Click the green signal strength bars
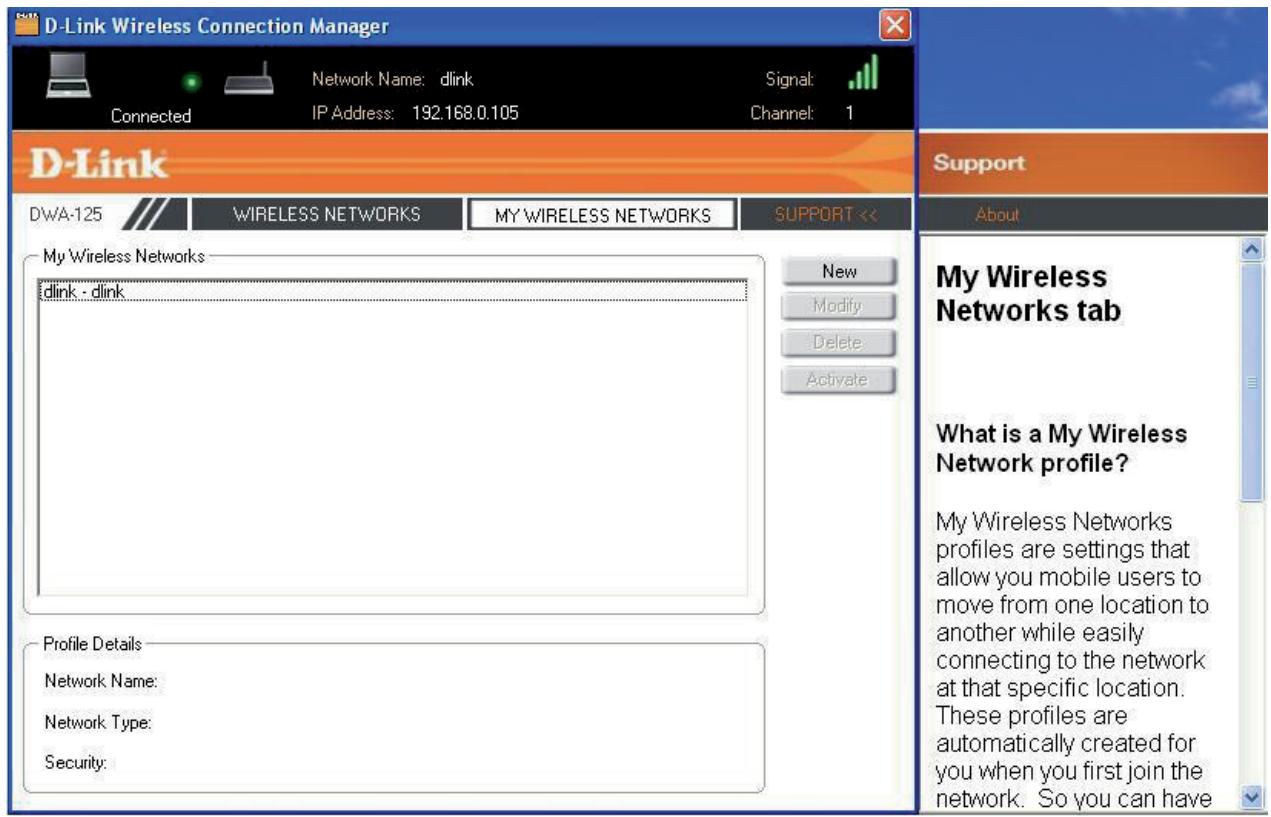This screenshot has height=817, width=1271. [862, 75]
